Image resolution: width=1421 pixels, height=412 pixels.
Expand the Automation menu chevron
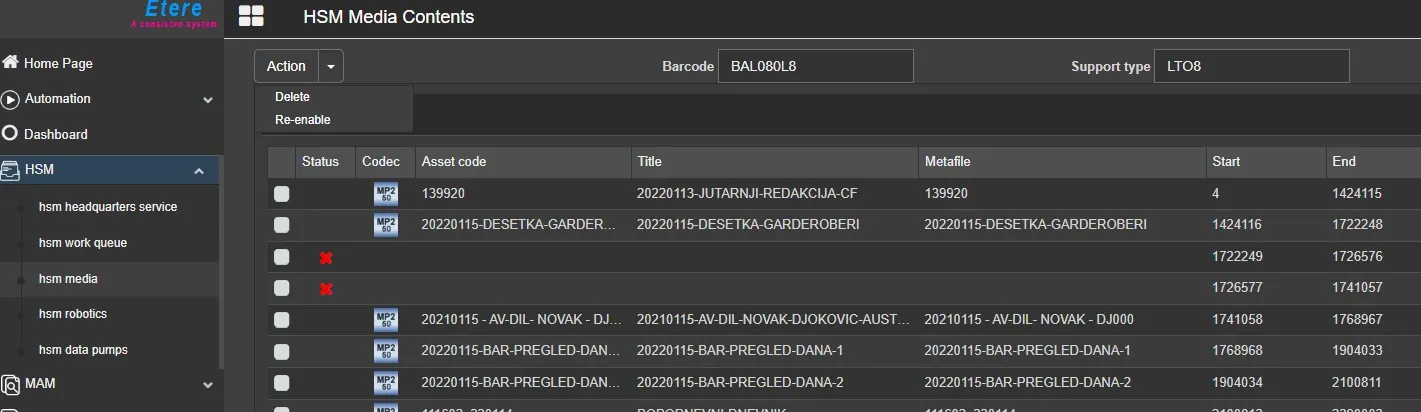point(208,100)
